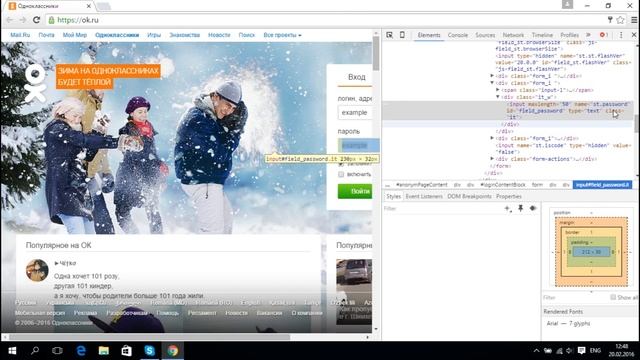
Task: Click the highlighted password field
Action: coord(358,145)
